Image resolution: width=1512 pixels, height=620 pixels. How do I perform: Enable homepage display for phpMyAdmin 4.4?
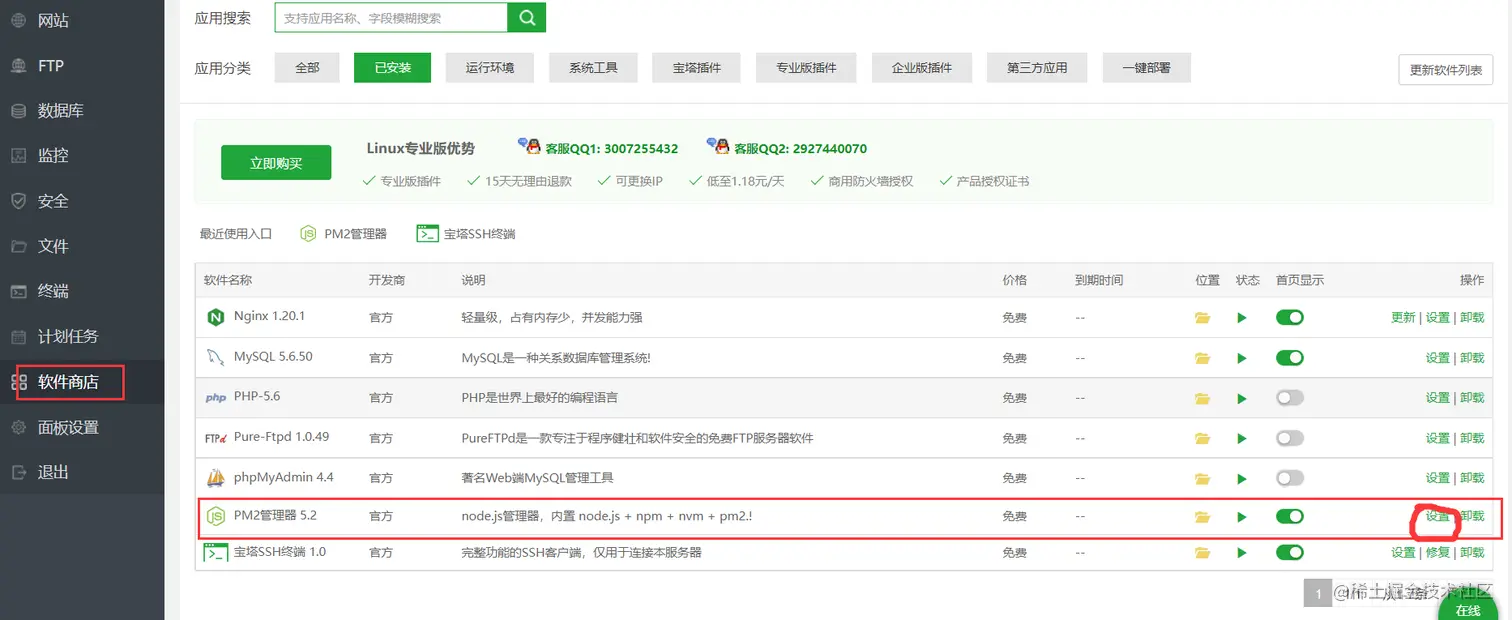[x=1290, y=477]
